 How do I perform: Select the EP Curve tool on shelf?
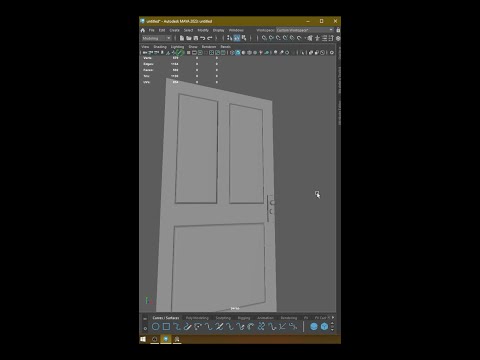(177, 327)
